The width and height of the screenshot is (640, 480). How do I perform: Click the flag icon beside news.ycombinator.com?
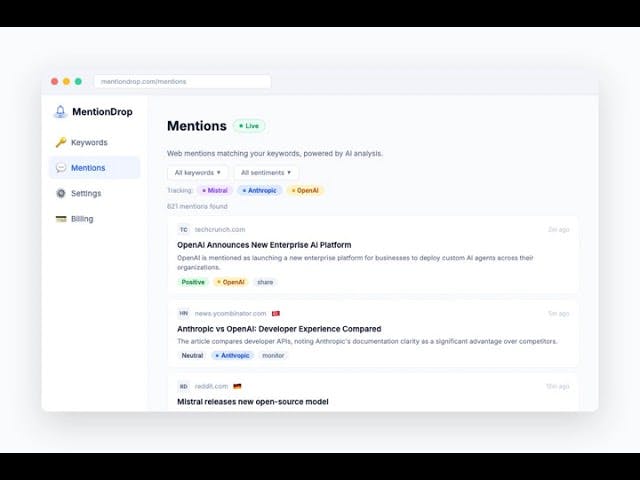(276, 313)
